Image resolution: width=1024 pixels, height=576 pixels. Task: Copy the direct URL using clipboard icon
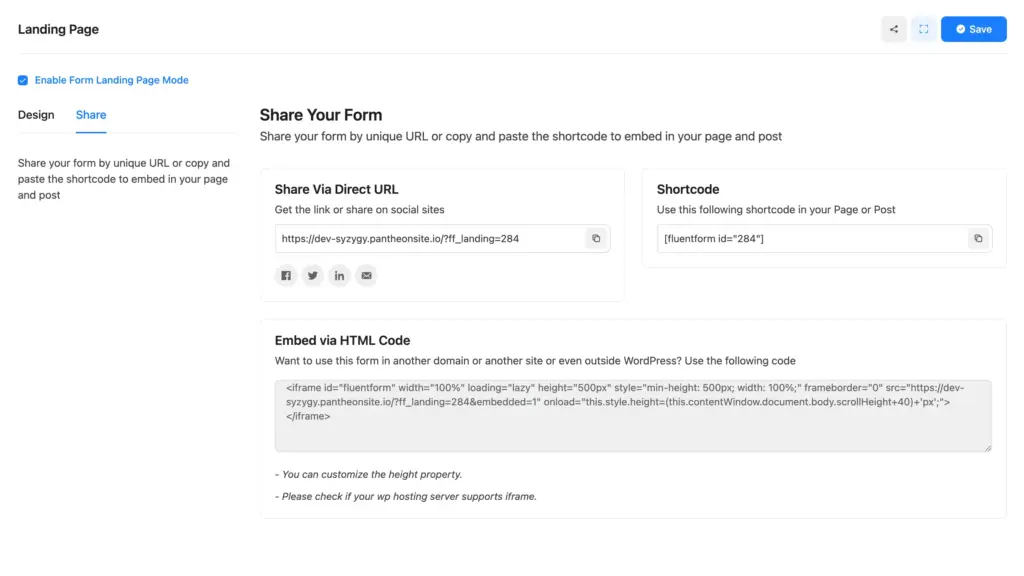coord(596,238)
